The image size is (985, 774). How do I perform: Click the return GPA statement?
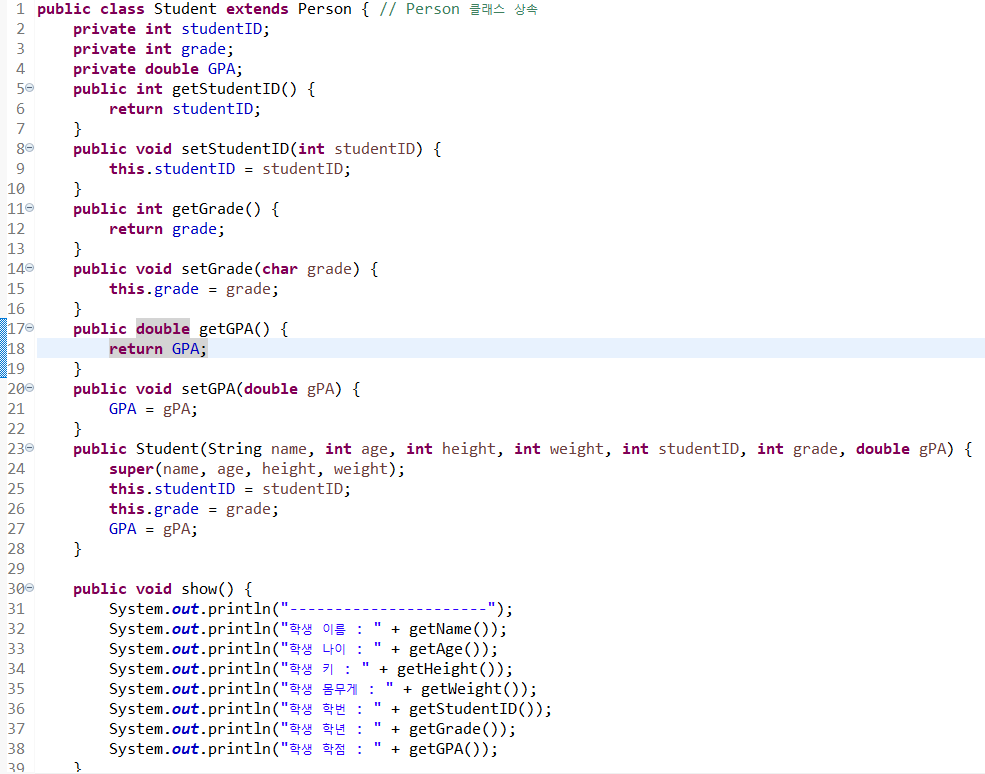click(x=157, y=348)
